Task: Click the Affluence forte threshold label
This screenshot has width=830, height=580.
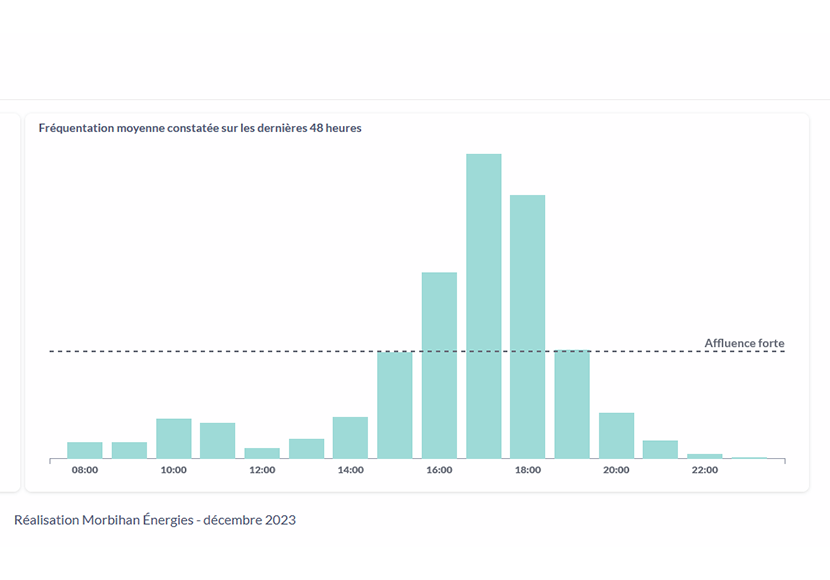Action: coord(744,343)
